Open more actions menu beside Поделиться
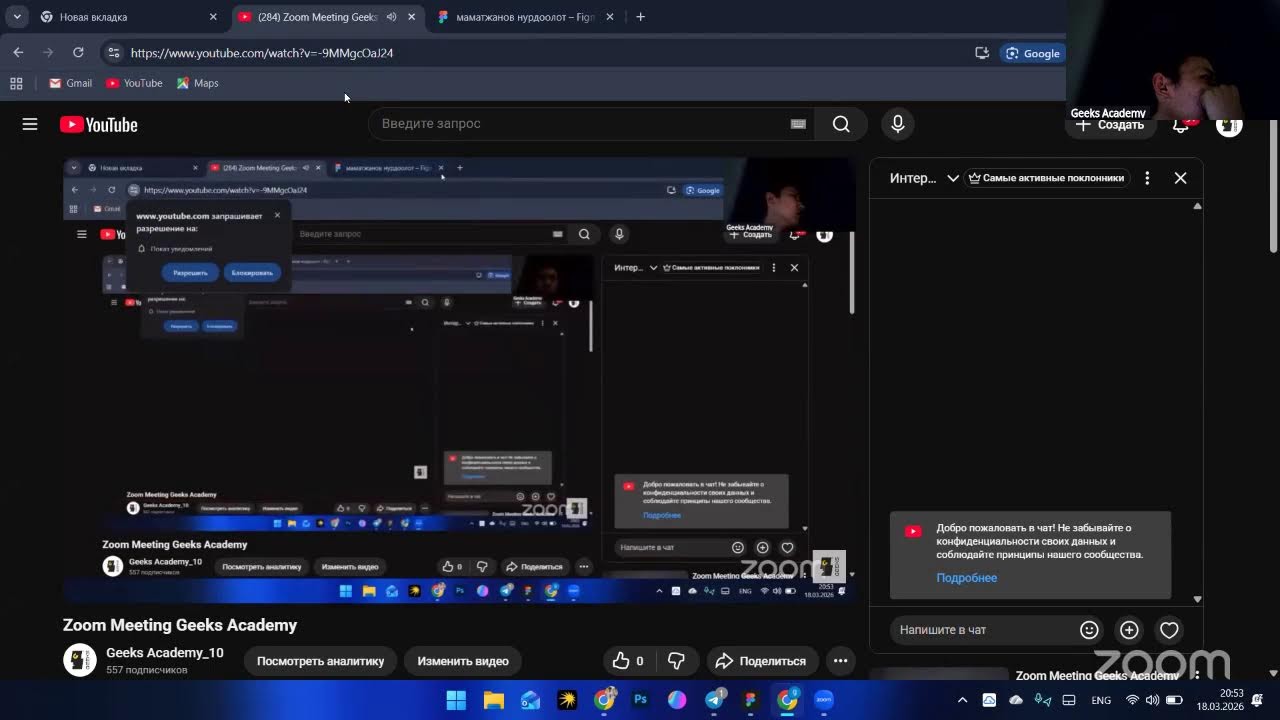 click(x=840, y=661)
